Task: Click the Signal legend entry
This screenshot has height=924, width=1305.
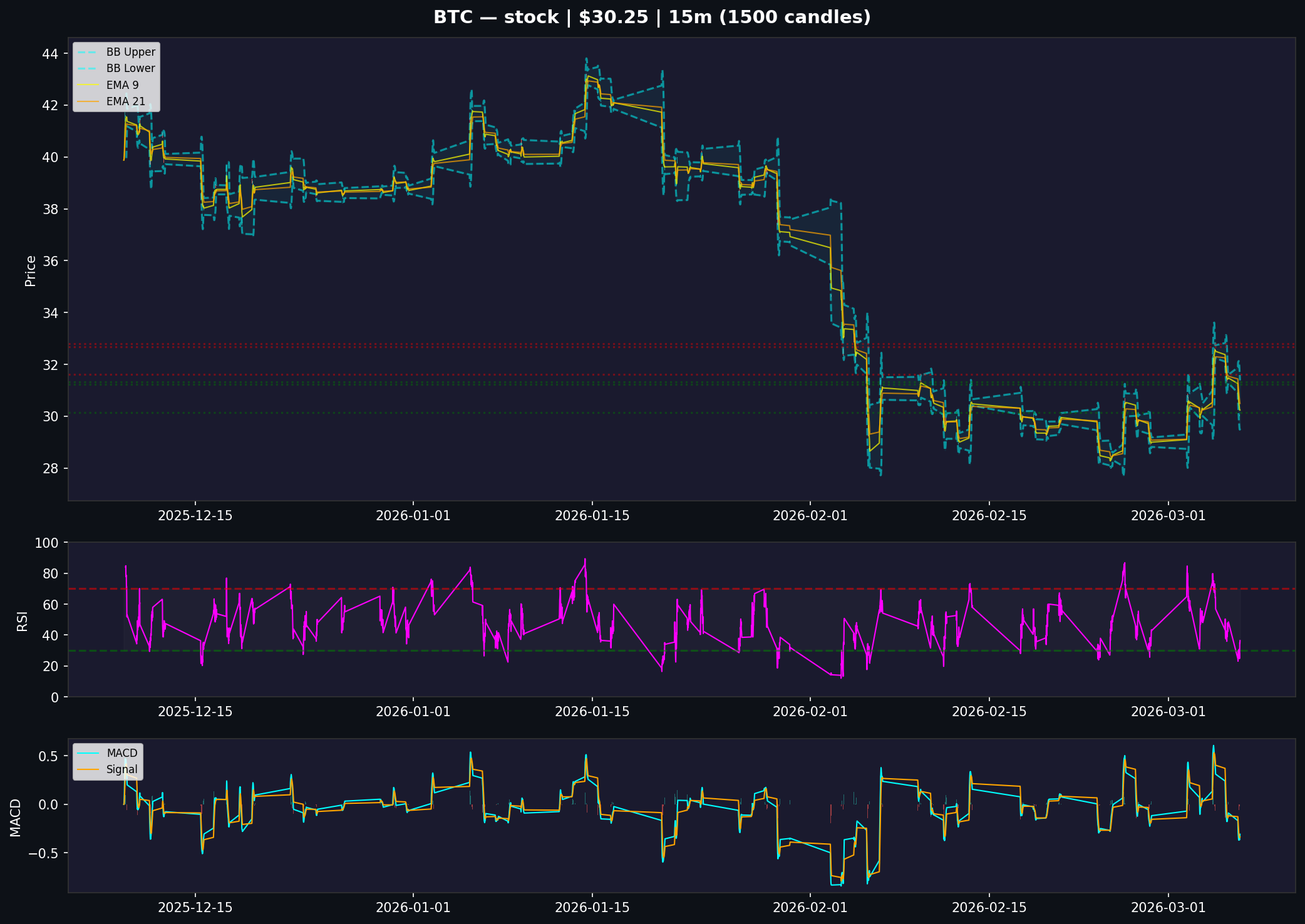Action: point(121,769)
